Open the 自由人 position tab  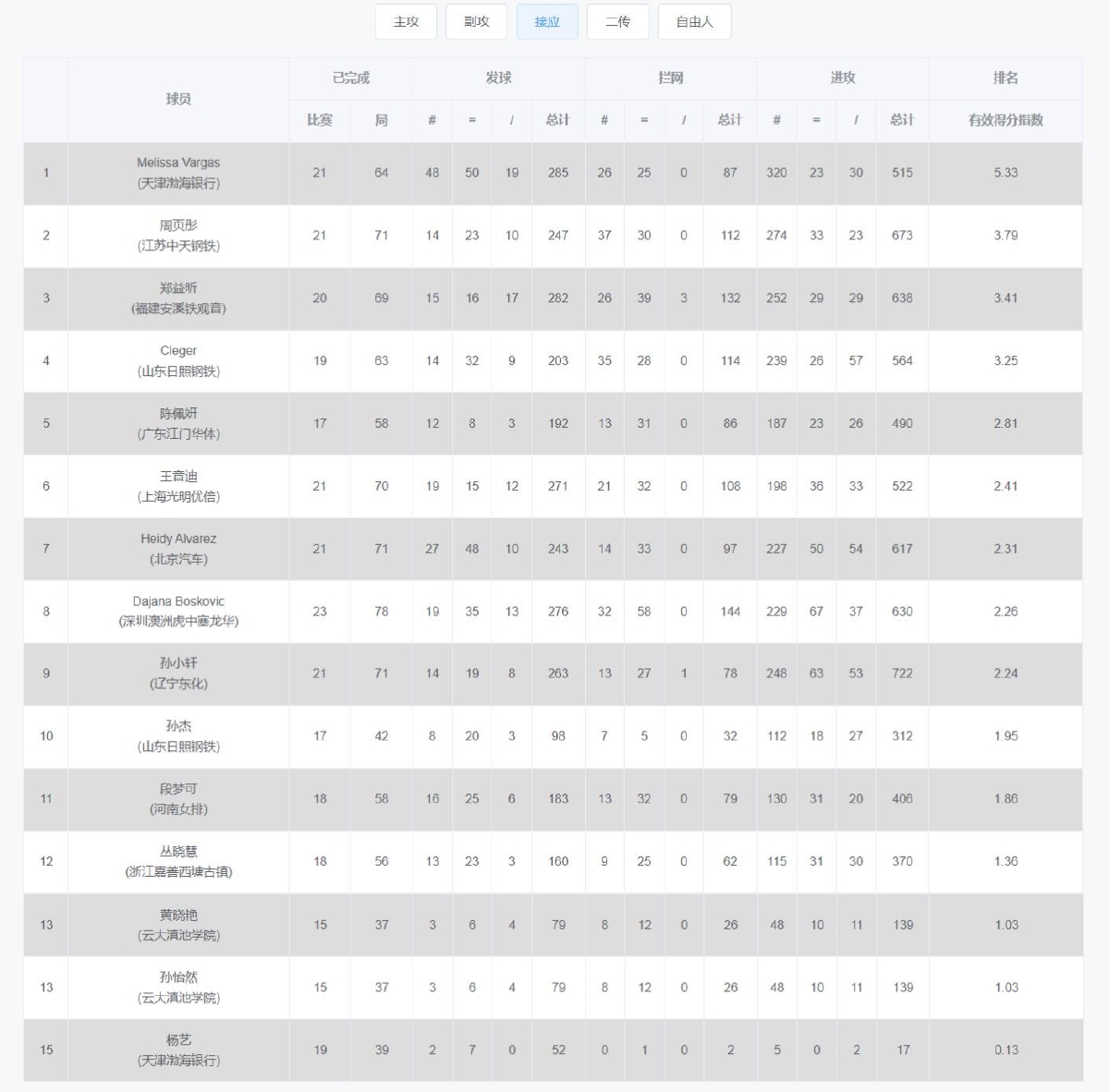694,22
